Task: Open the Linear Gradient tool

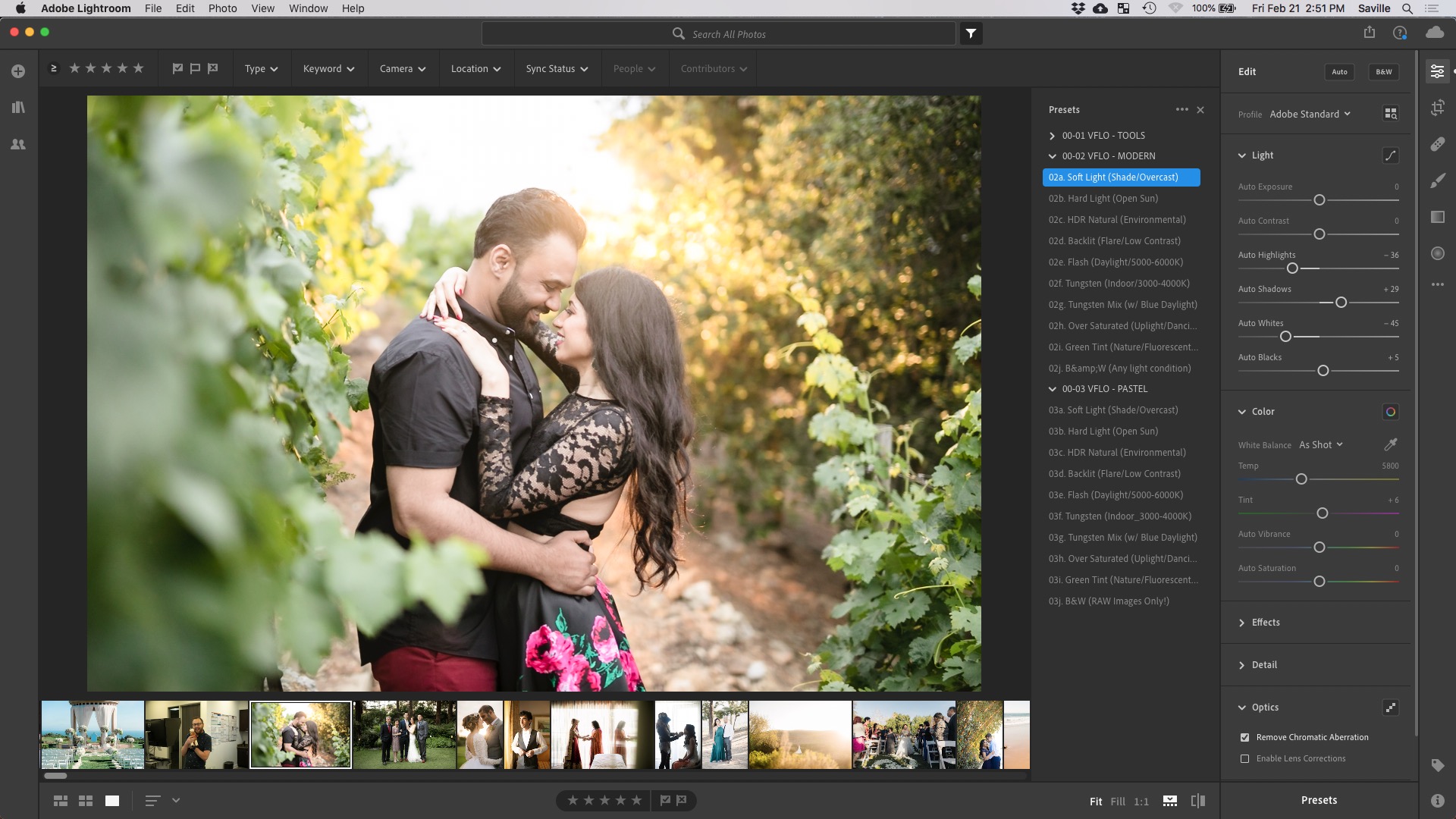Action: click(1438, 217)
